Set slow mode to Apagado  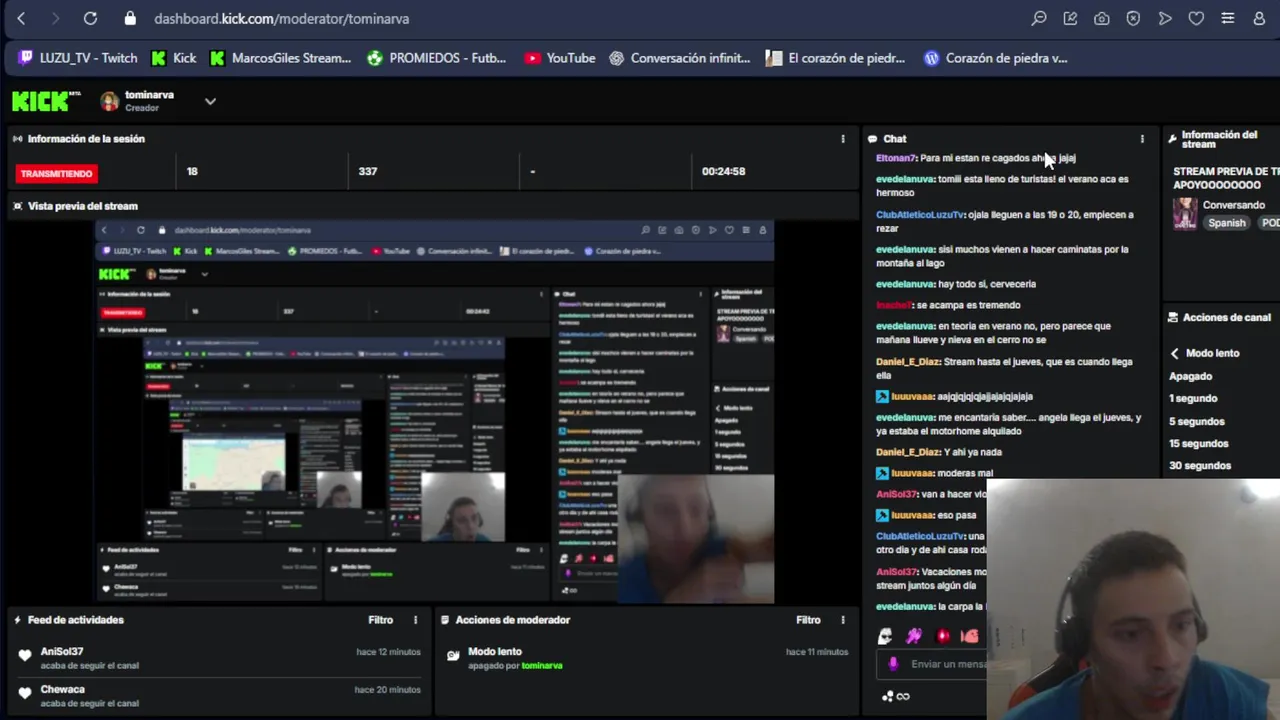(1191, 376)
